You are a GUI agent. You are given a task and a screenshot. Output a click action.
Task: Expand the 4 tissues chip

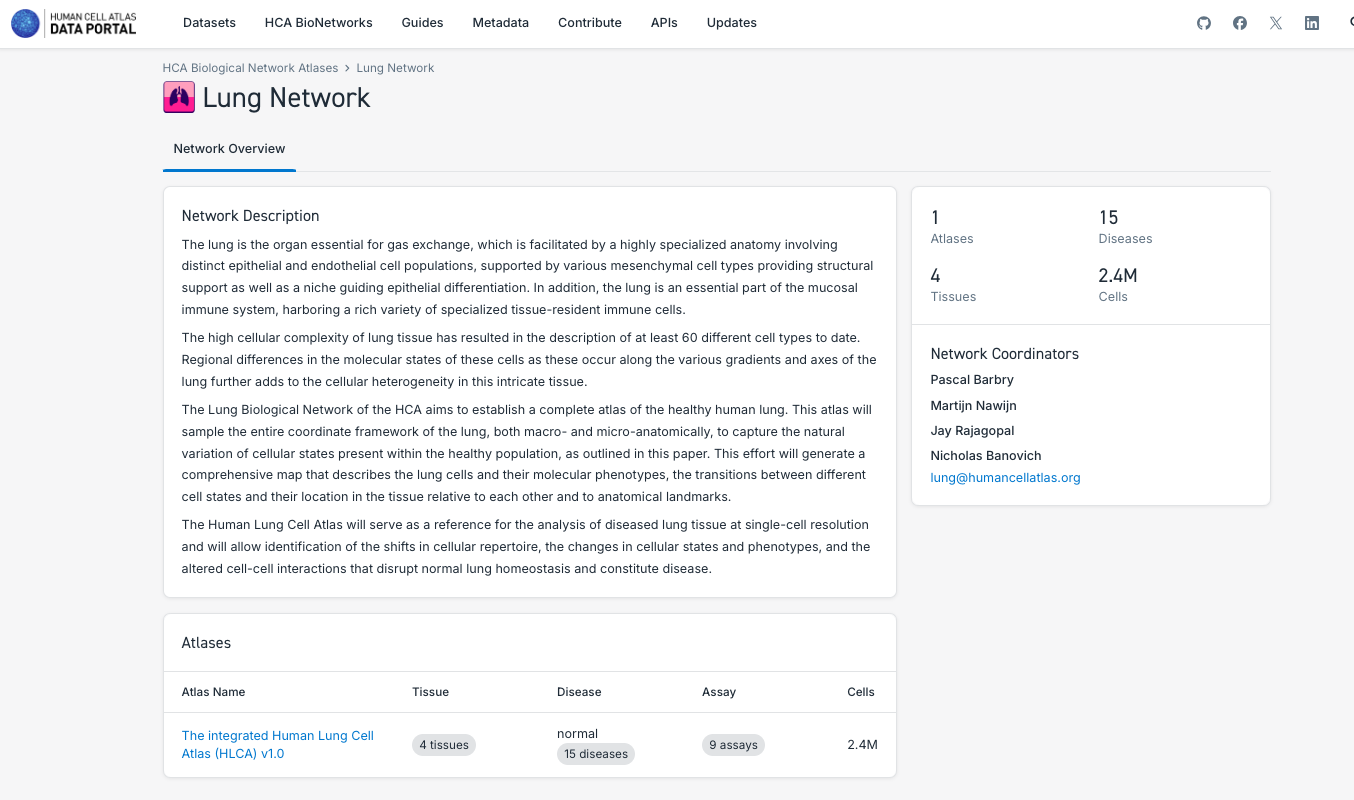[x=444, y=745]
